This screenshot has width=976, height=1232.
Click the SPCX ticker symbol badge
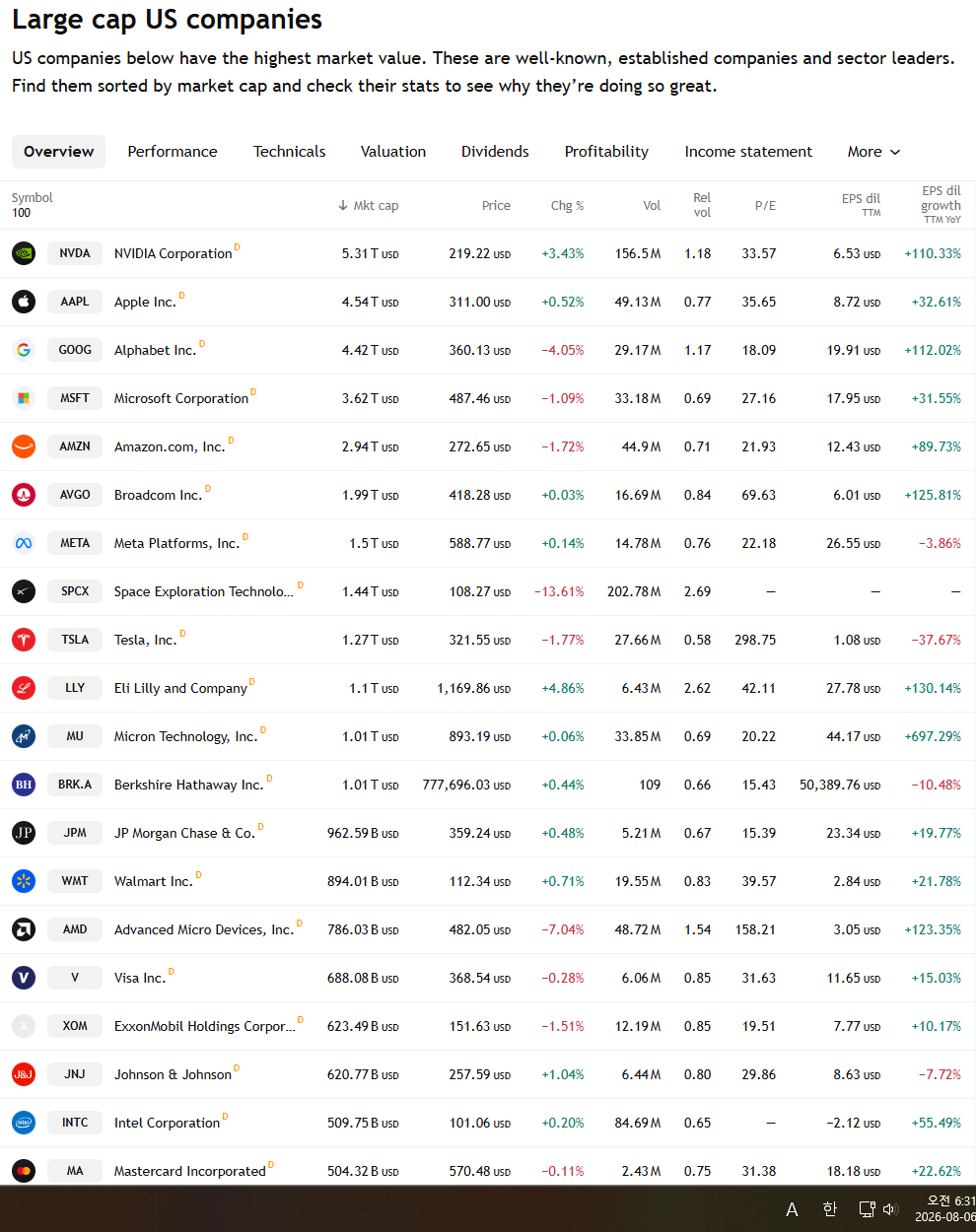point(75,591)
